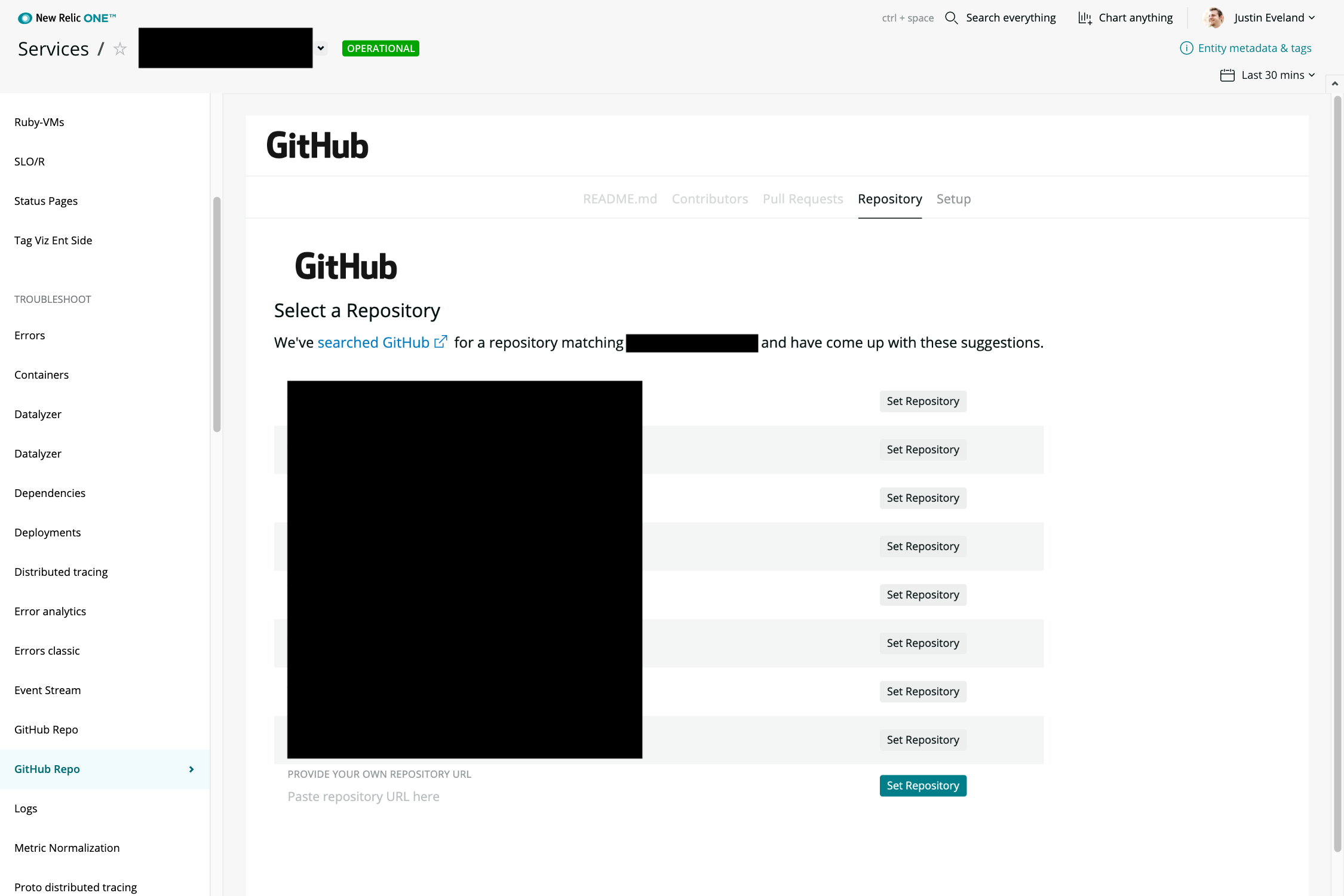This screenshot has height=896, width=1344.
Task: Click the OPERATIONAL status badge icon
Action: tap(381, 48)
